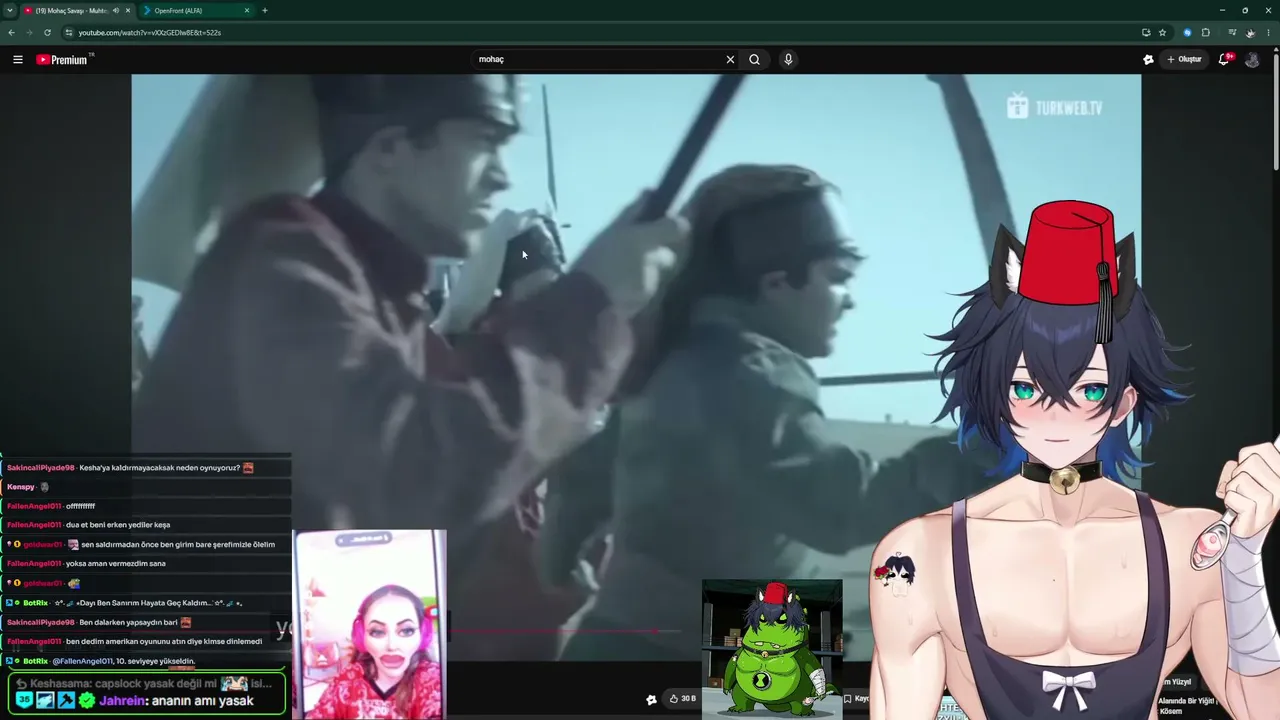1280x720 pixels.
Task: Go forward in browser history
Action: point(29,33)
